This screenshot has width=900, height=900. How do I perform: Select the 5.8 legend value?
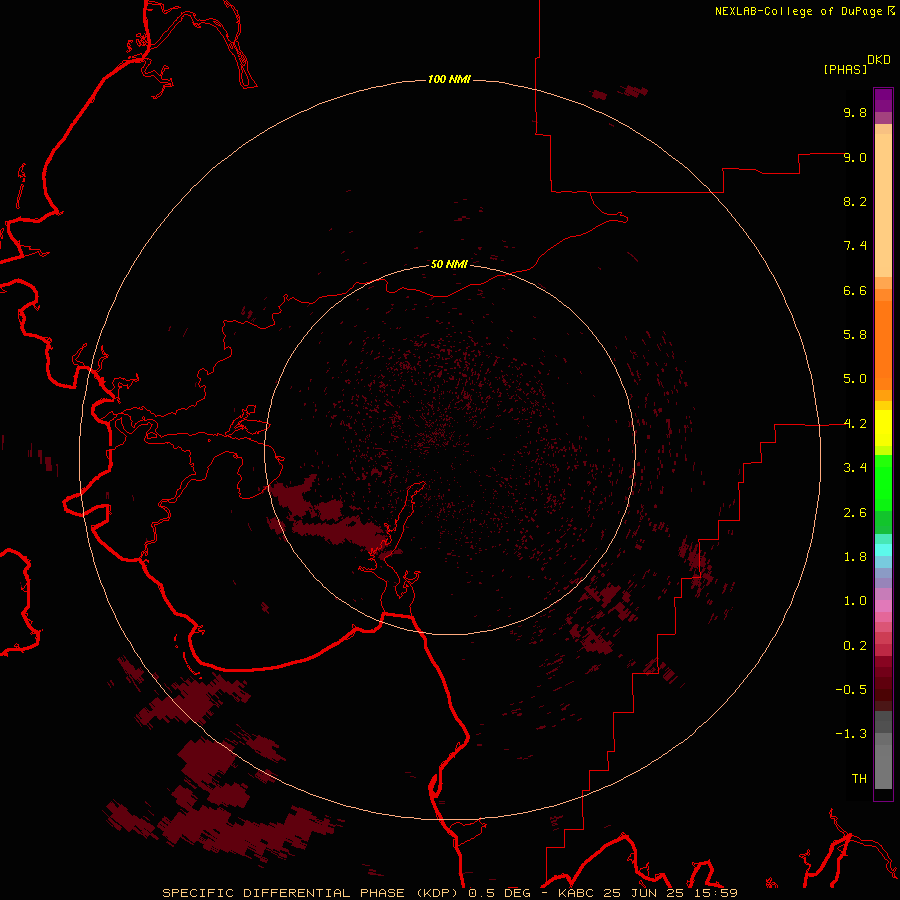pos(855,335)
